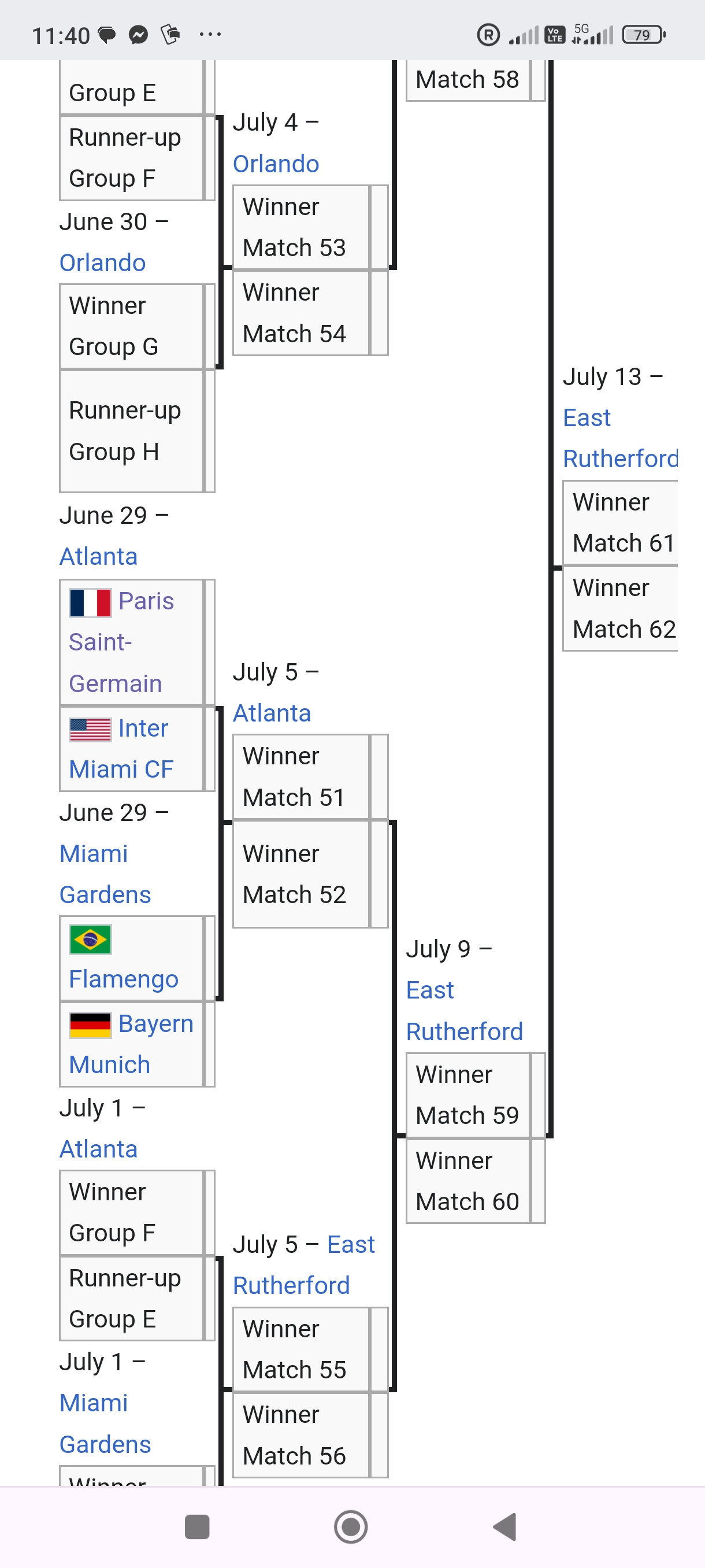Open East Rutherford link under July 13

click(x=621, y=438)
